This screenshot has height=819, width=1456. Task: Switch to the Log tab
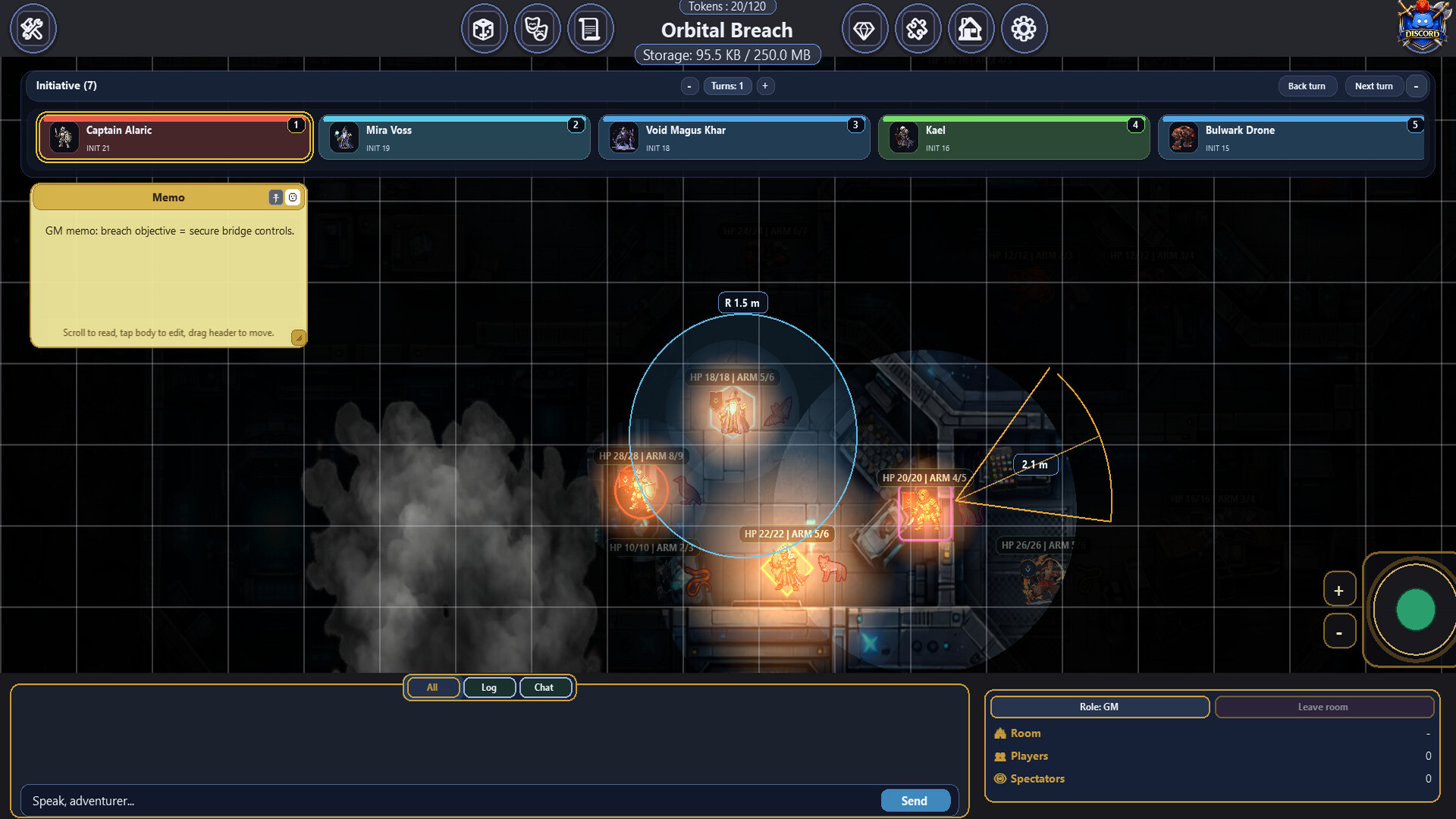tap(489, 687)
